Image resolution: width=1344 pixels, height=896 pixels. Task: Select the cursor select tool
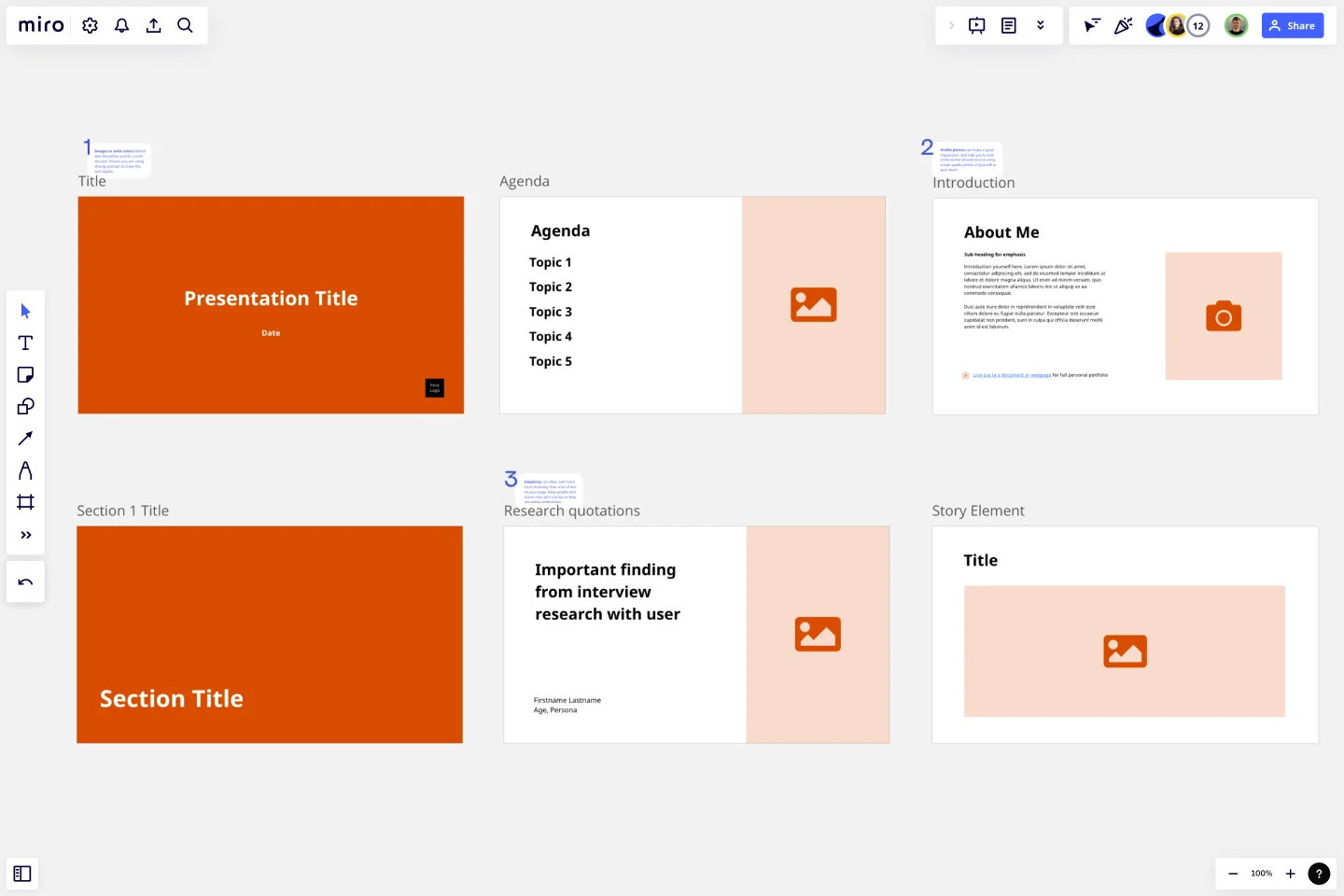25,311
